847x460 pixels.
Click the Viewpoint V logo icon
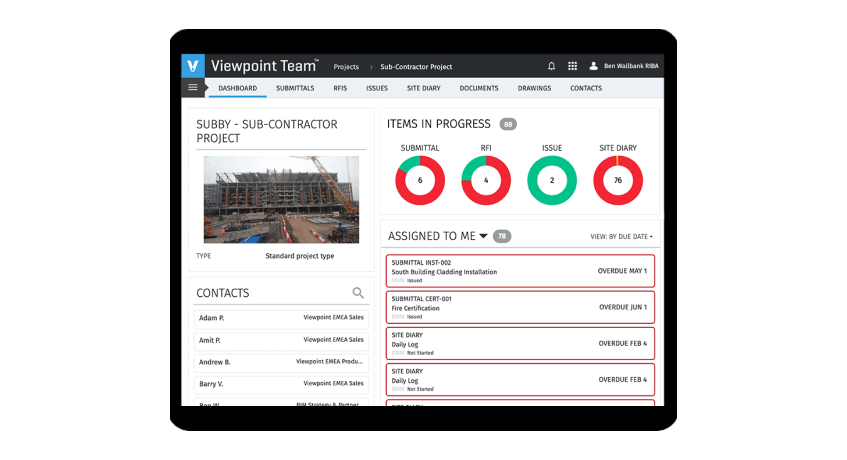tap(193, 66)
